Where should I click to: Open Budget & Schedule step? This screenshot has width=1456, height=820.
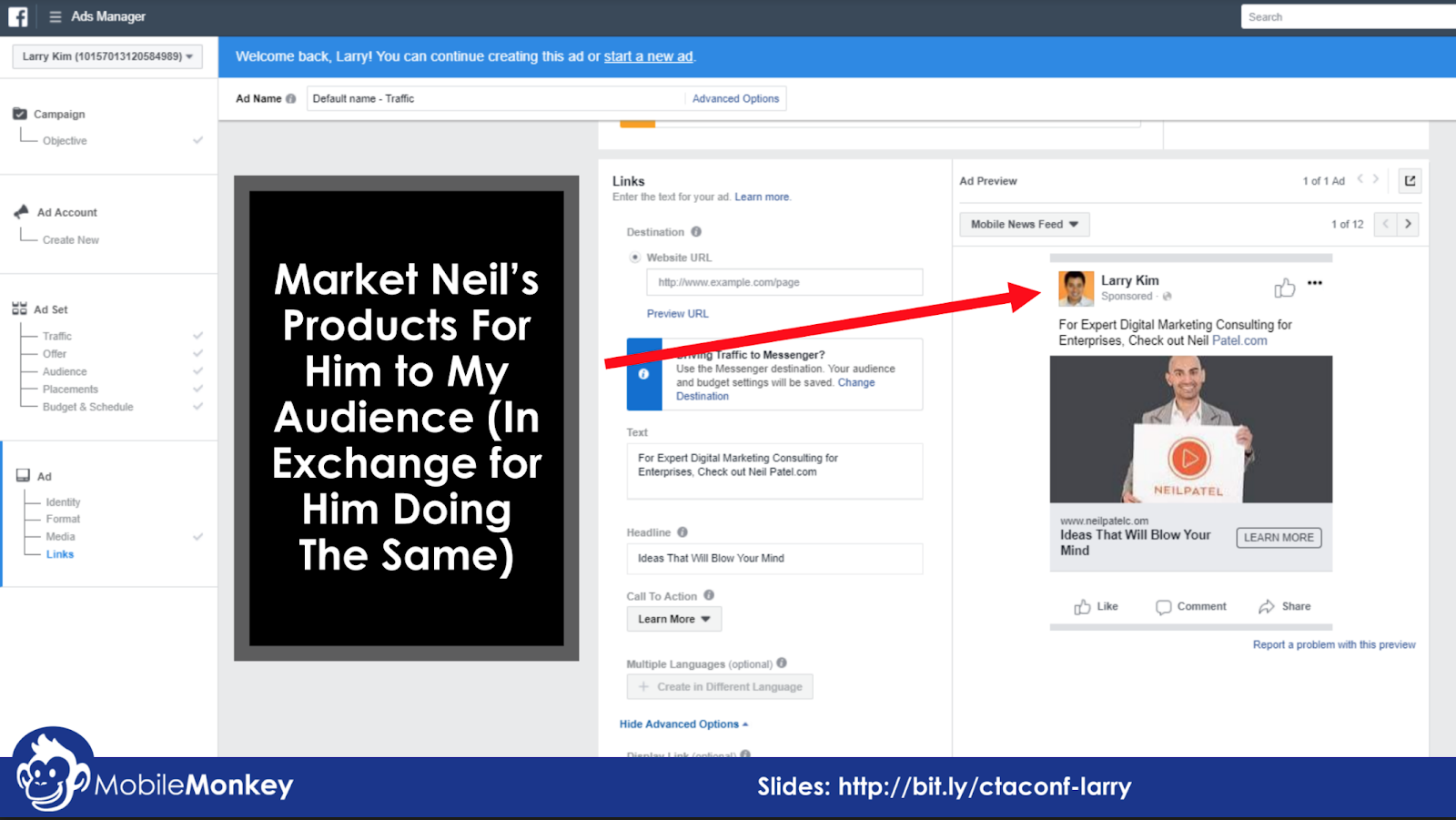point(88,407)
